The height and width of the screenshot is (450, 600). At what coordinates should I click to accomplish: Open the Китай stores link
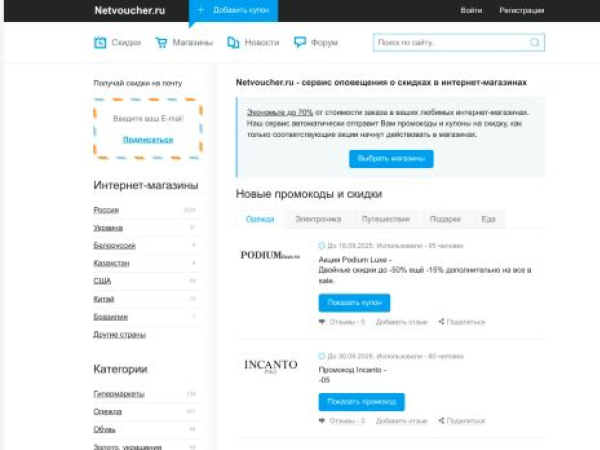(x=104, y=299)
